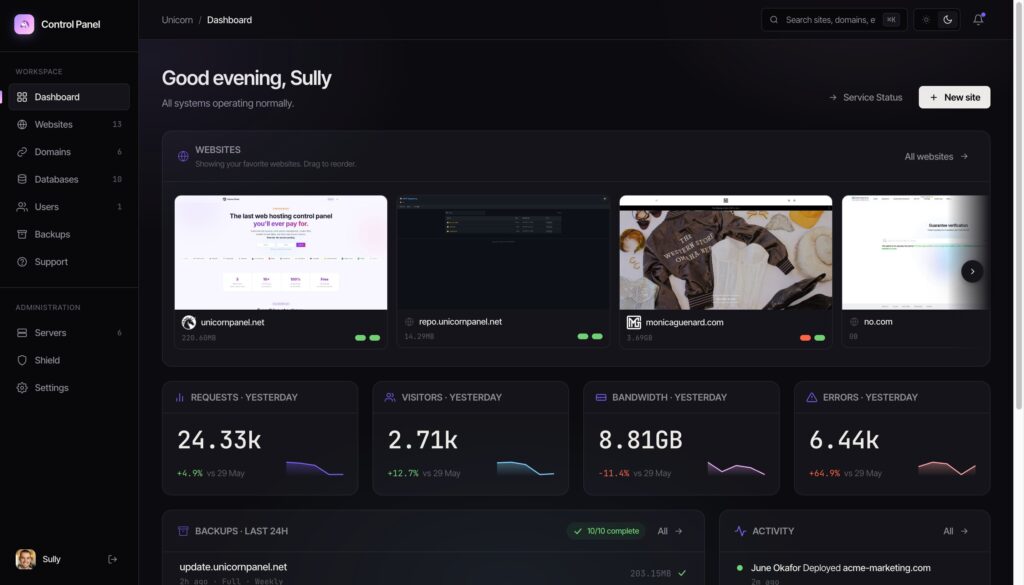Click the globe icon in Websites header

(183, 156)
